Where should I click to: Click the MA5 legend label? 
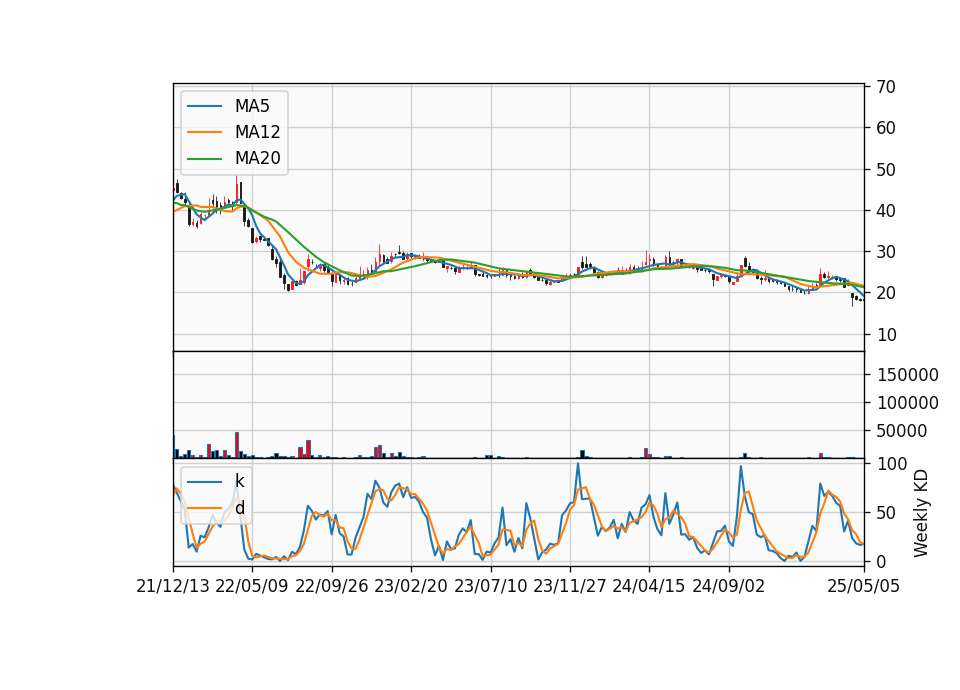(252, 106)
